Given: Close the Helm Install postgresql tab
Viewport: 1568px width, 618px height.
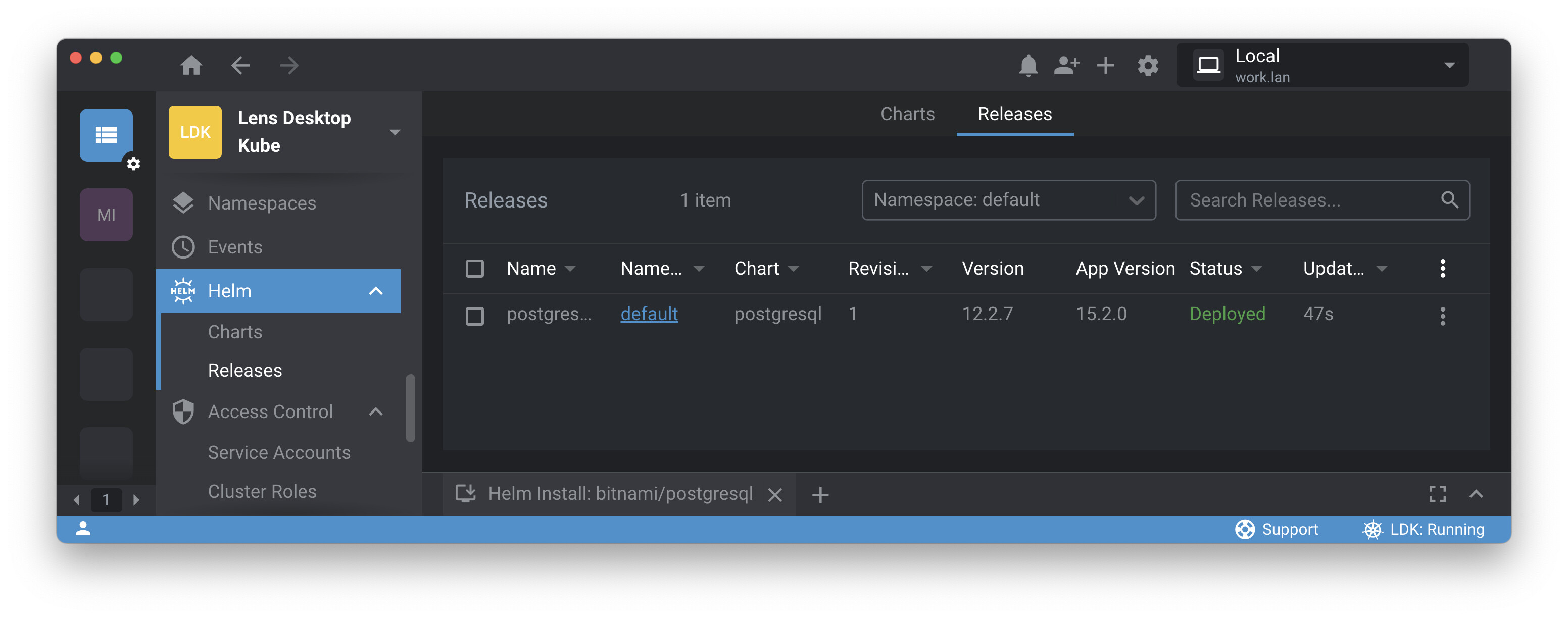Looking at the screenshot, I should pos(775,494).
